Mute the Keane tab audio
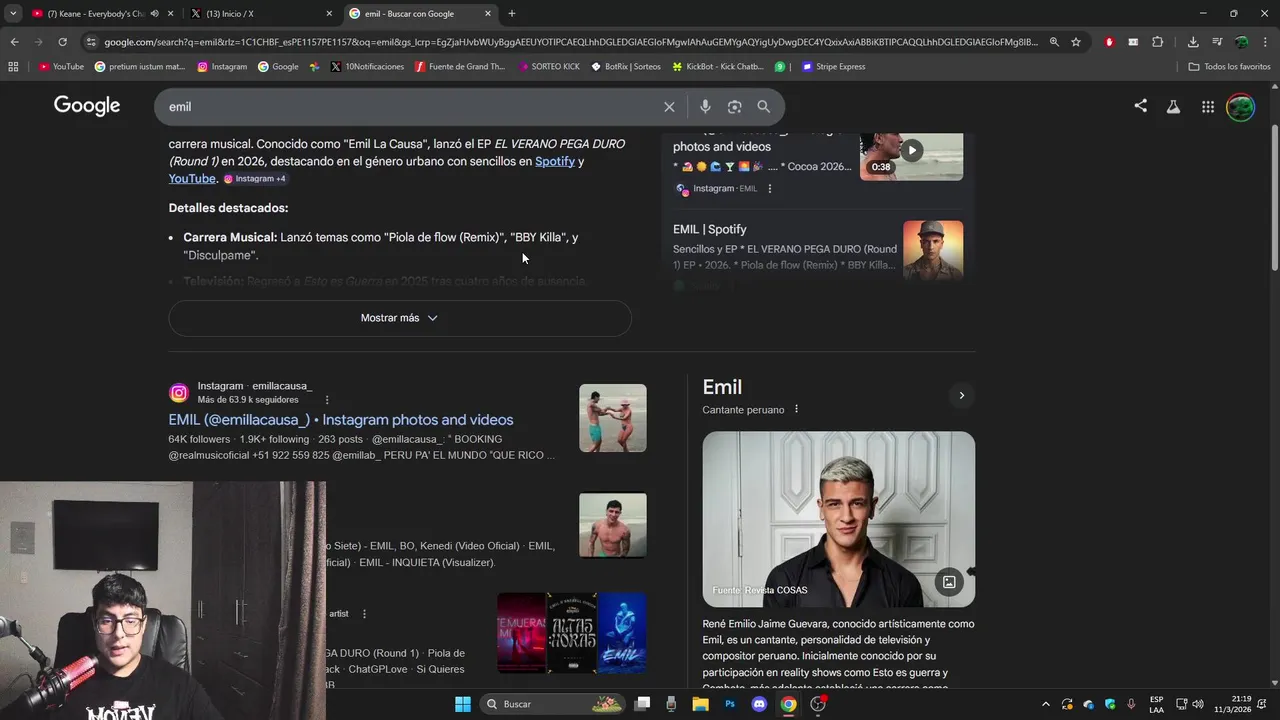Screen dimensions: 1280x720 tap(154, 14)
